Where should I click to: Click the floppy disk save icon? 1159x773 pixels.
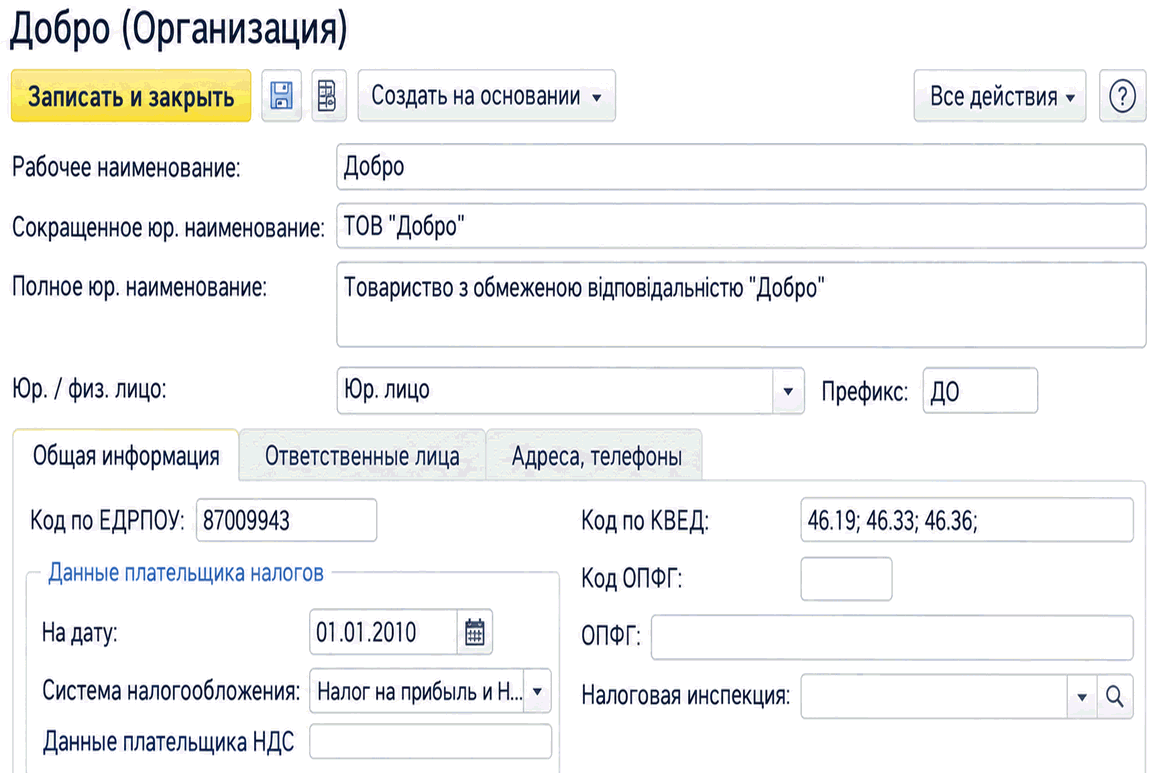281,96
